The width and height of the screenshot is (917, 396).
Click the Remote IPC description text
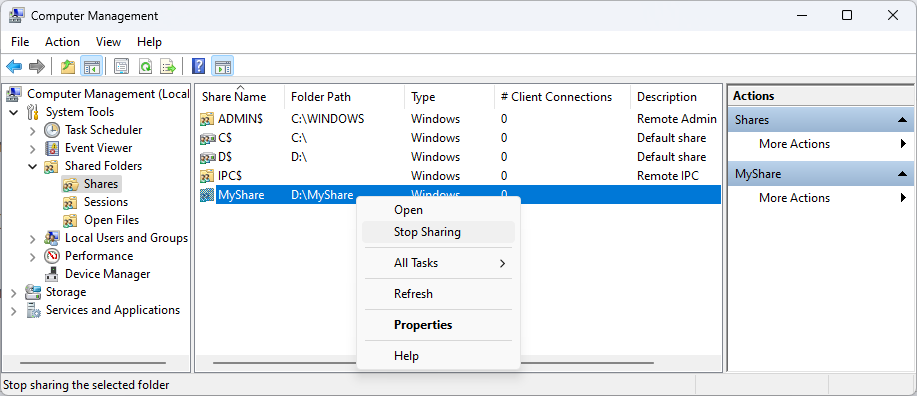pyautogui.click(x=668, y=176)
